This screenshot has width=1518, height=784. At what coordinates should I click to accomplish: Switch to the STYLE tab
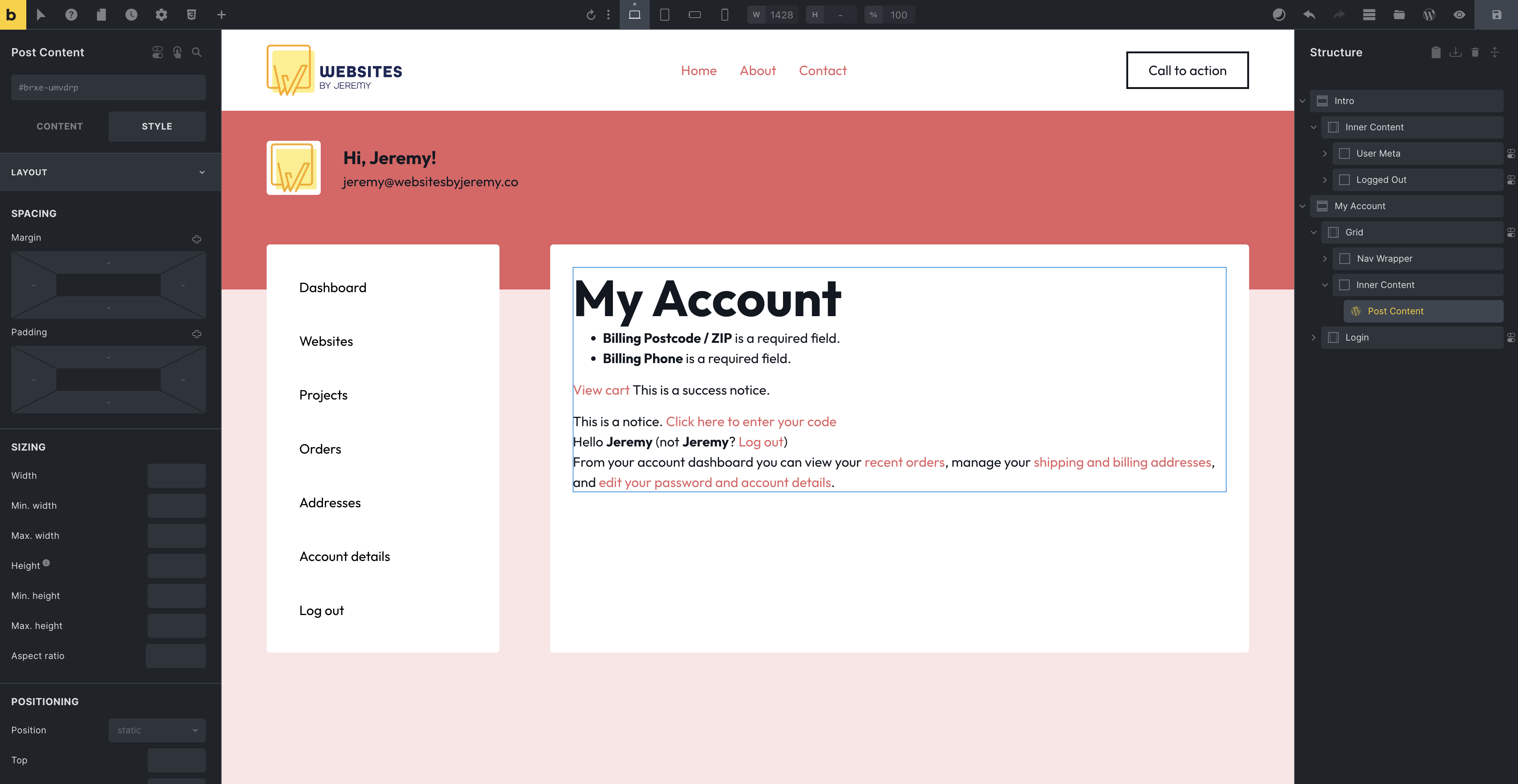tap(157, 126)
